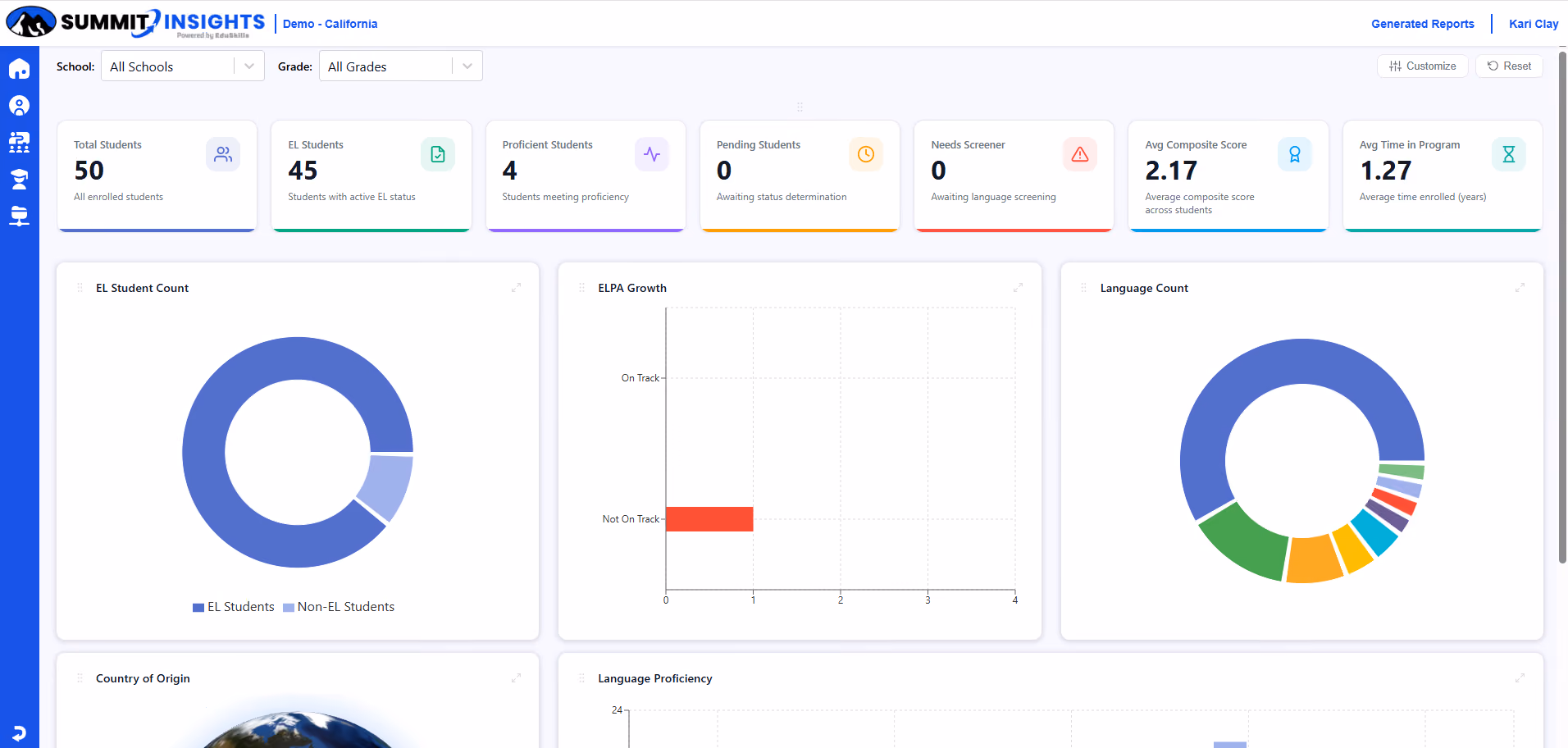Image resolution: width=1568 pixels, height=748 pixels.
Task: Click the Avg Time in Program hourglass icon
Action: [1509, 154]
